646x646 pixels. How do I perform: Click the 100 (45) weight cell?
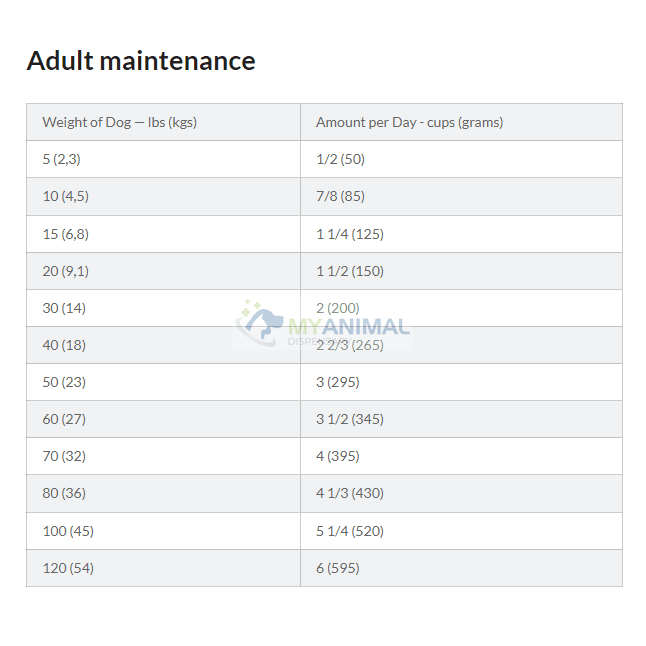pos(68,531)
